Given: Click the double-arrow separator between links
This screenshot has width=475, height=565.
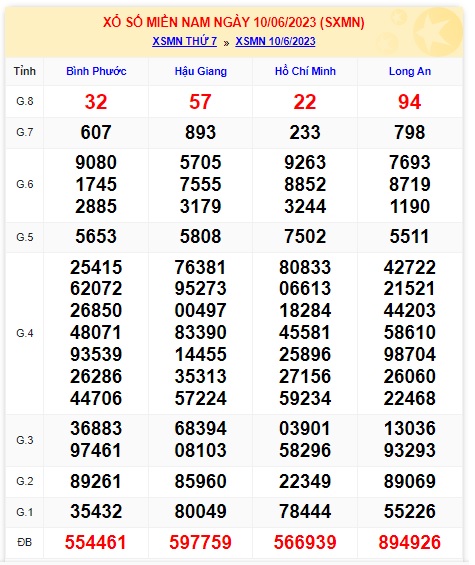Looking at the screenshot, I should coord(226,44).
